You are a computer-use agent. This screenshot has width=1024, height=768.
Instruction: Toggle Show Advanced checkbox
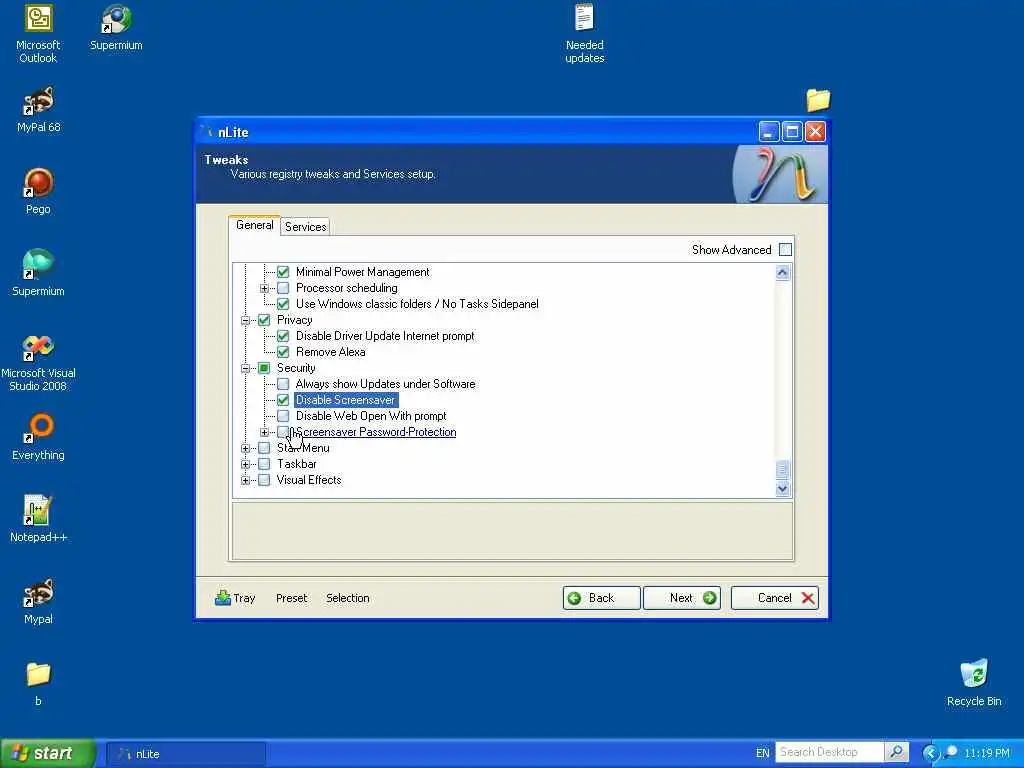pyautogui.click(x=786, y=249)
